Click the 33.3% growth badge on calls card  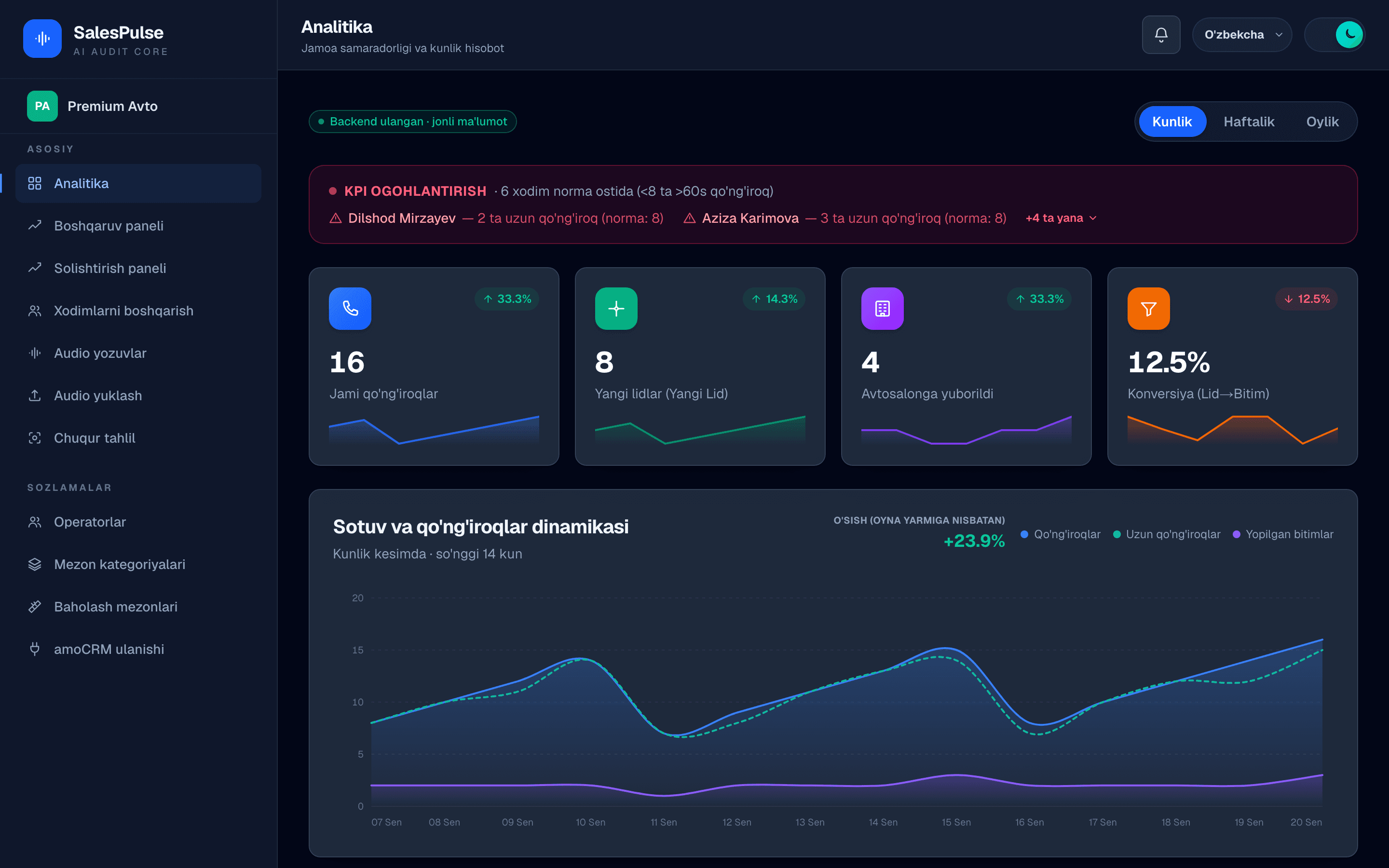(x=507, y=299)
